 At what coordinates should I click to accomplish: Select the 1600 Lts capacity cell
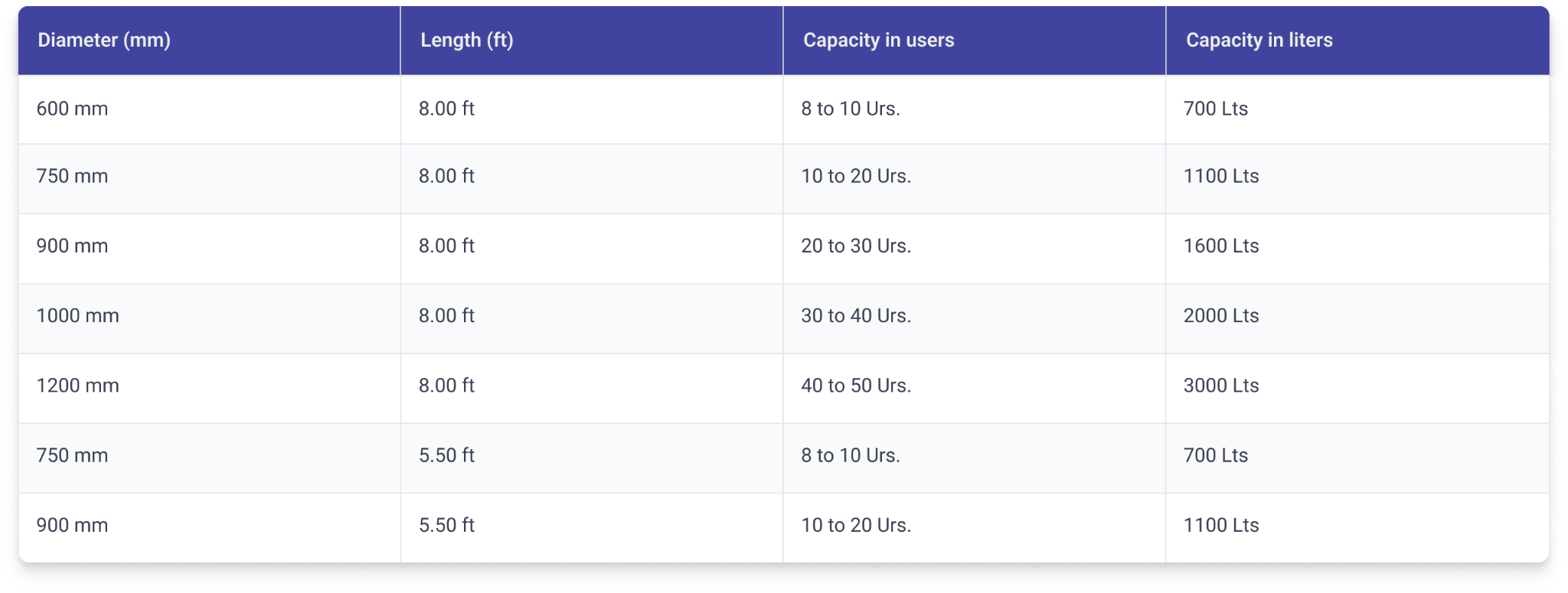click(1220, 246)
